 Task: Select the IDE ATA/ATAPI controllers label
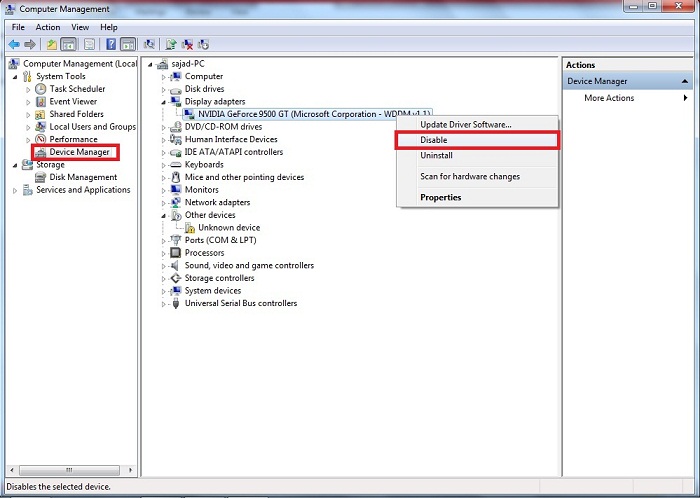point(233,152)
